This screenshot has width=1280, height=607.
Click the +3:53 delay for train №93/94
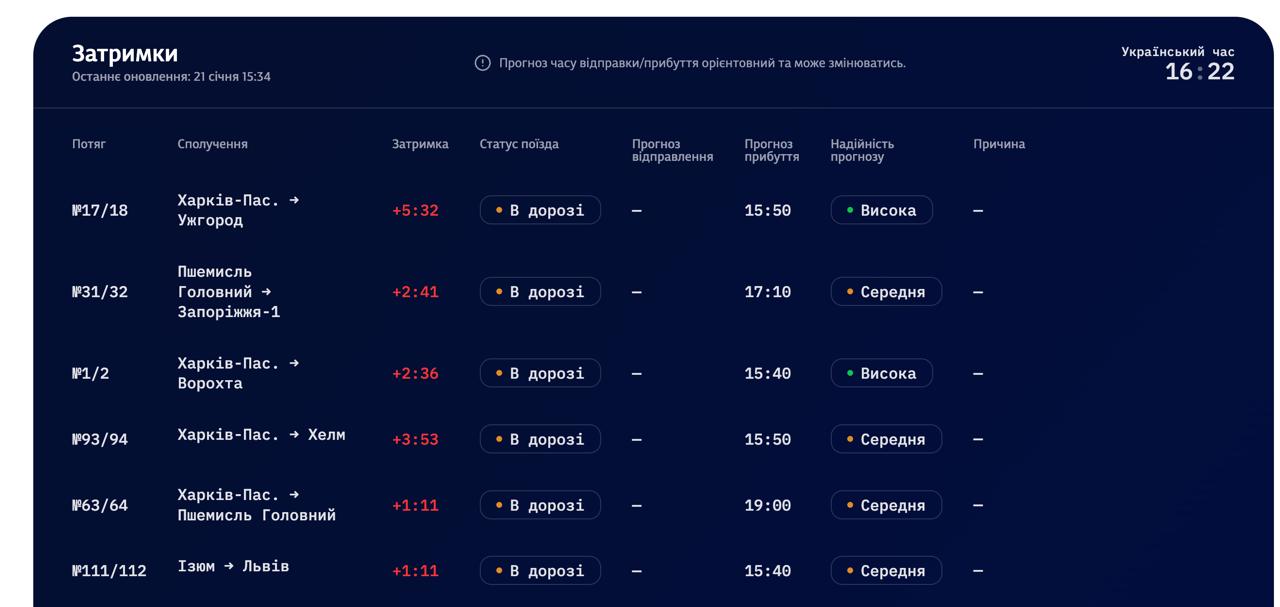[415, 439]
